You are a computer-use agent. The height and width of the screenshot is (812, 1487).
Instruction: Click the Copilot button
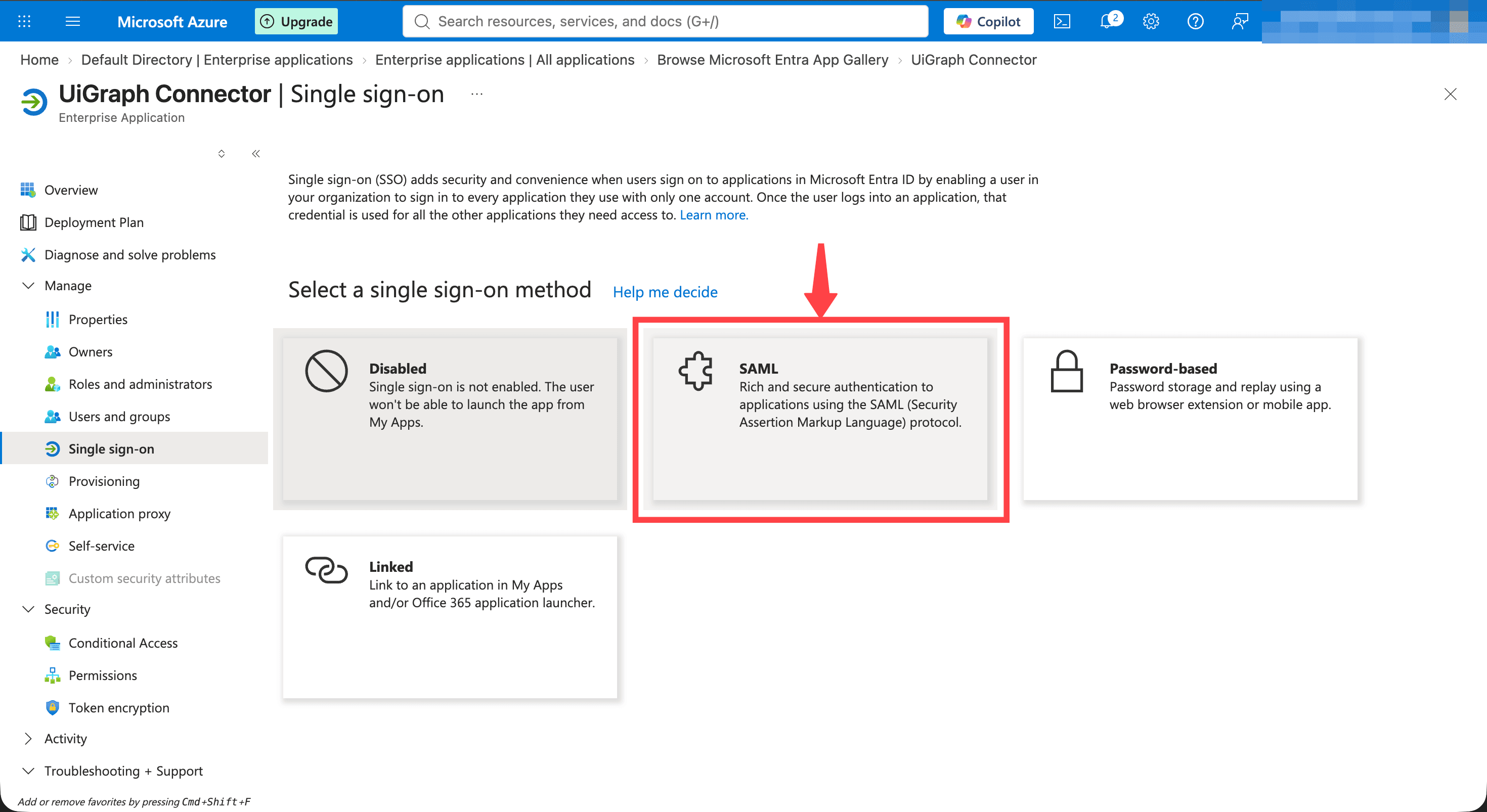[988, 21]
